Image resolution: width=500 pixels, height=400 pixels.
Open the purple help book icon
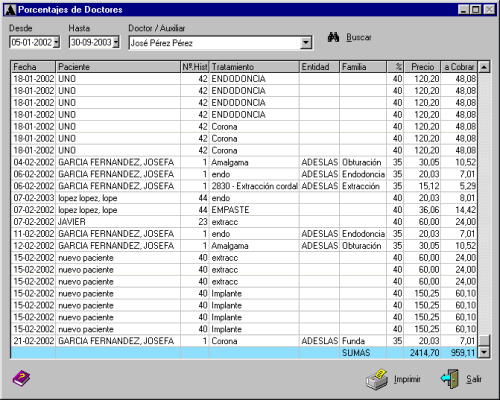click(21, 378)
